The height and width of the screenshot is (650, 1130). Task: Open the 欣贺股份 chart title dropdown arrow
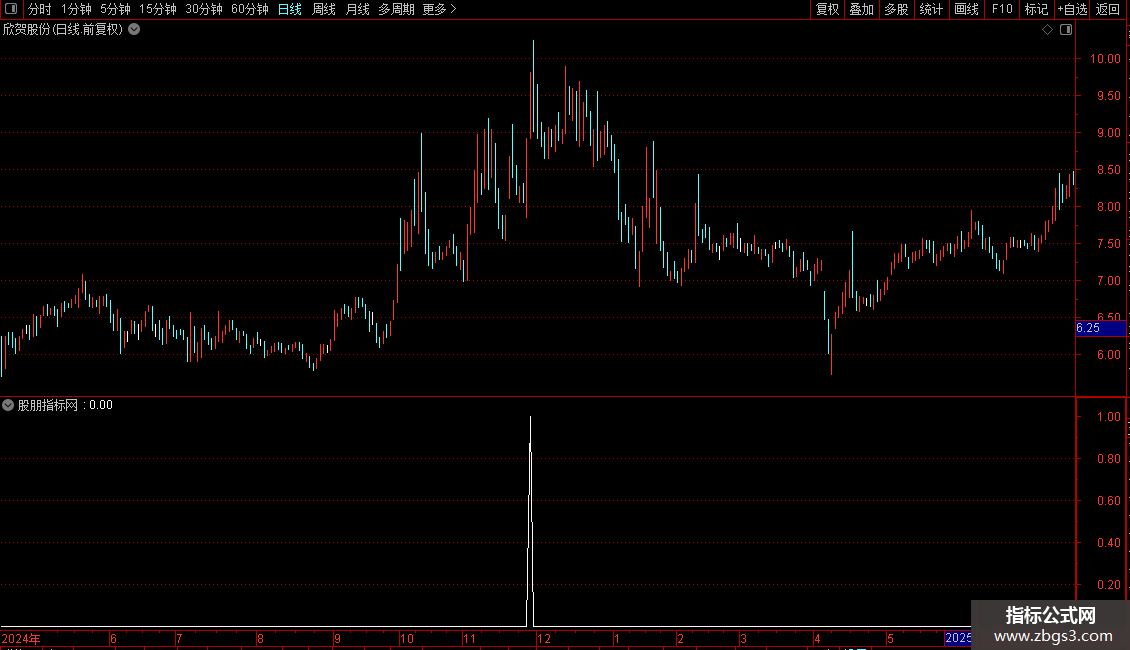134,30
